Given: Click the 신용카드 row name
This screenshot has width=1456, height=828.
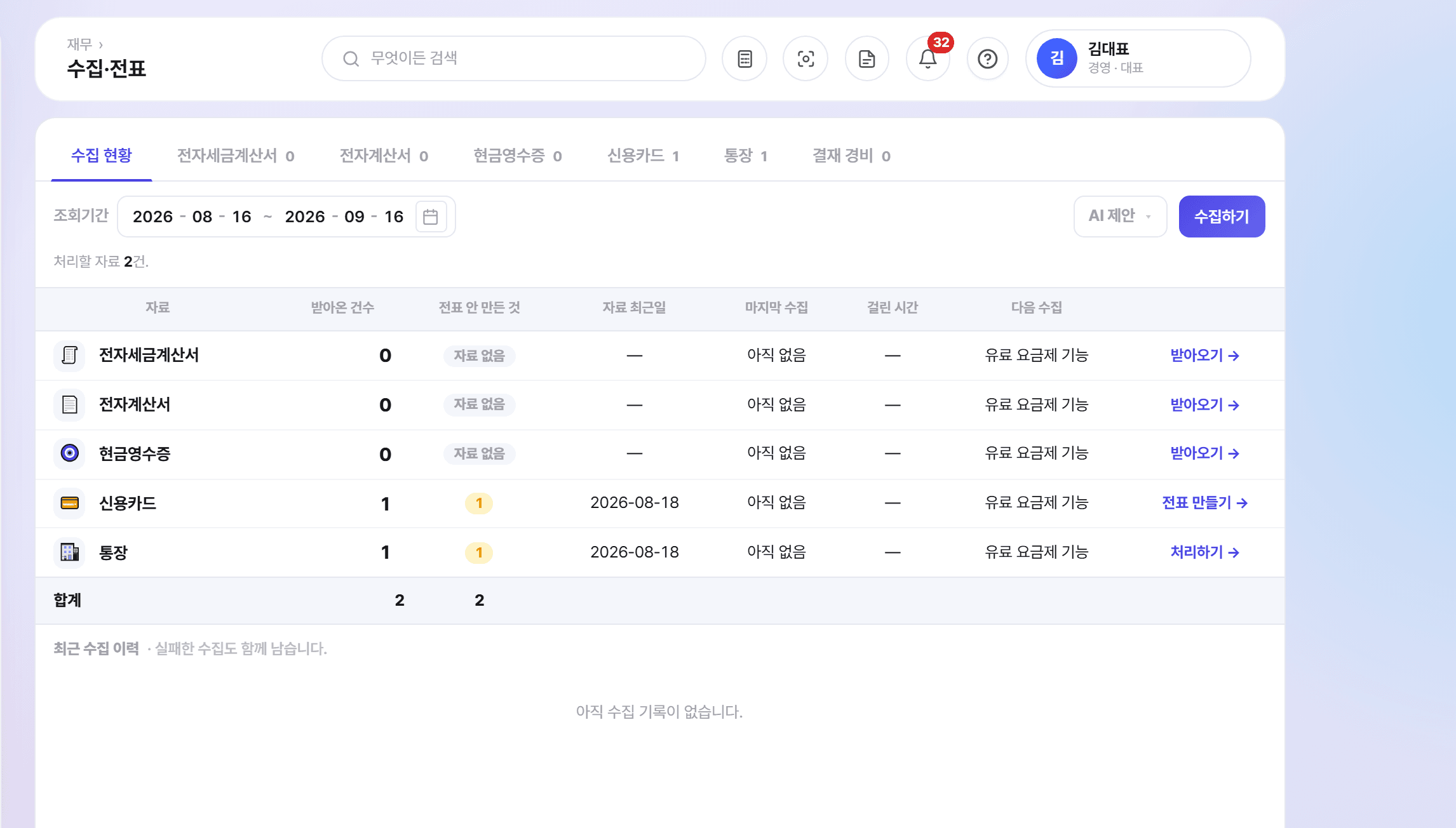Looking at the screenshot, I should click(x=127, y=504).
